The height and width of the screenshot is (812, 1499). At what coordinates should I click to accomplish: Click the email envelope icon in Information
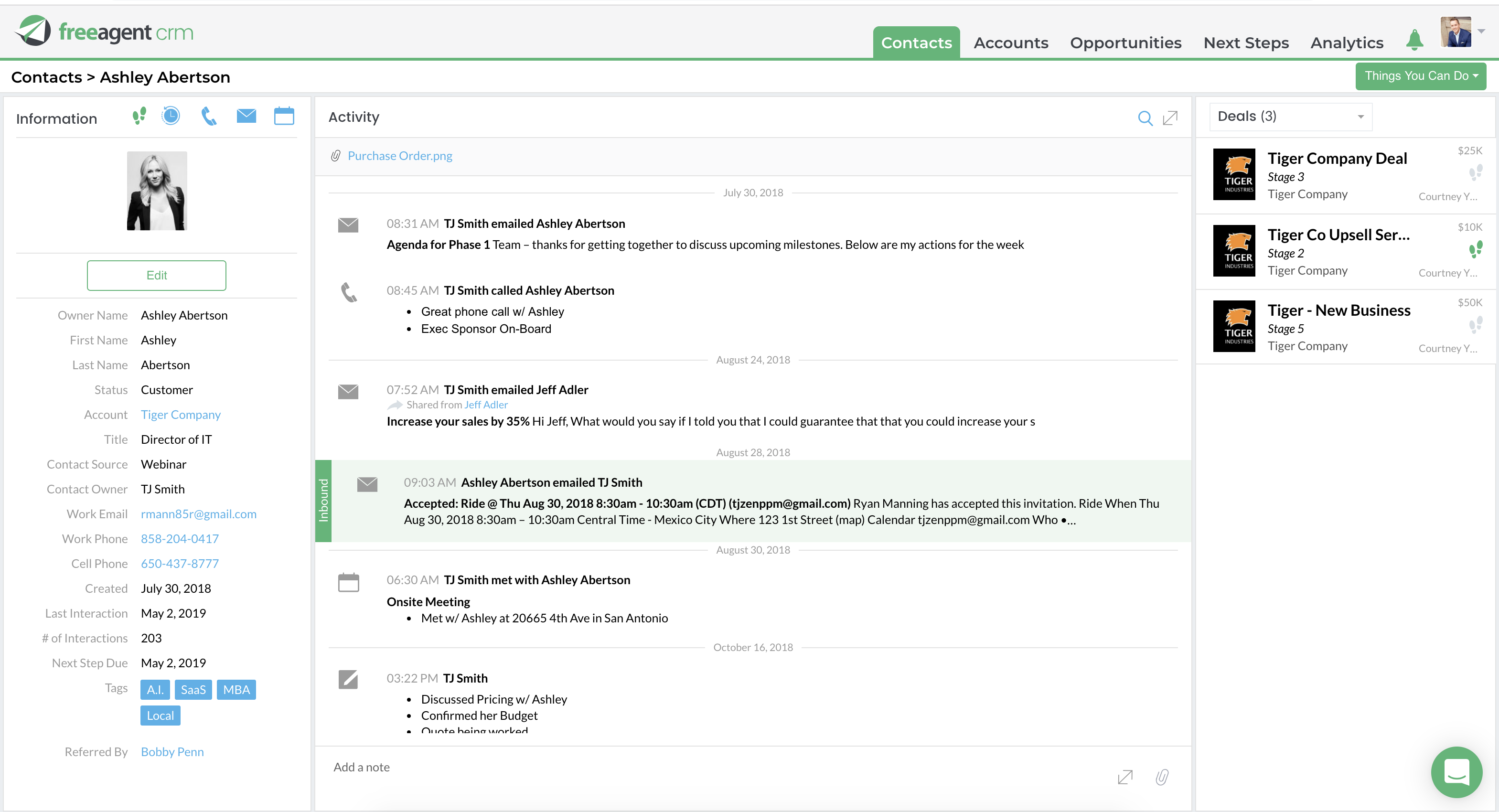(247, 116)
